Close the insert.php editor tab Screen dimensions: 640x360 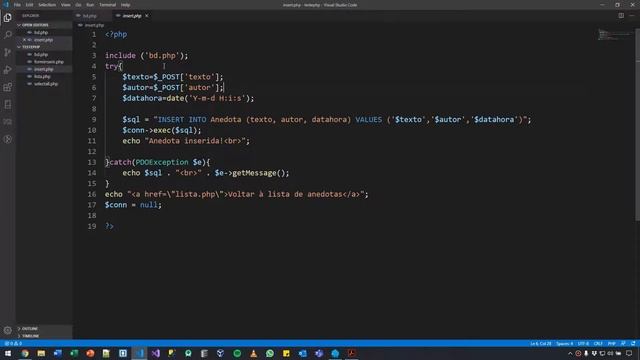pyautogui.click(x=147, y=16)
